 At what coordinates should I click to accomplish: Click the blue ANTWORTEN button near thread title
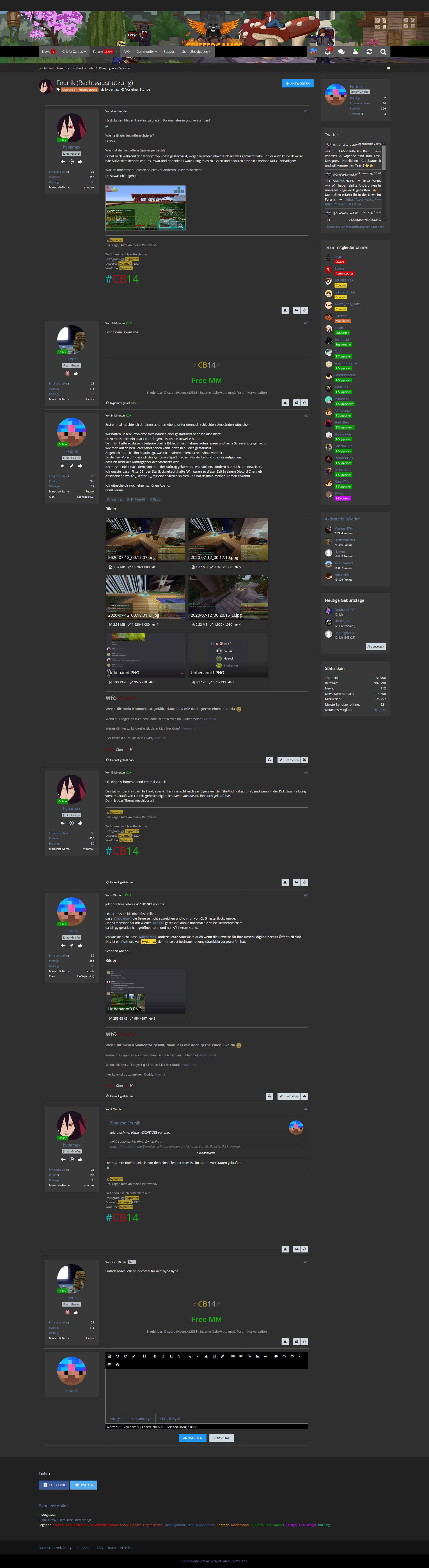[298, 83]
